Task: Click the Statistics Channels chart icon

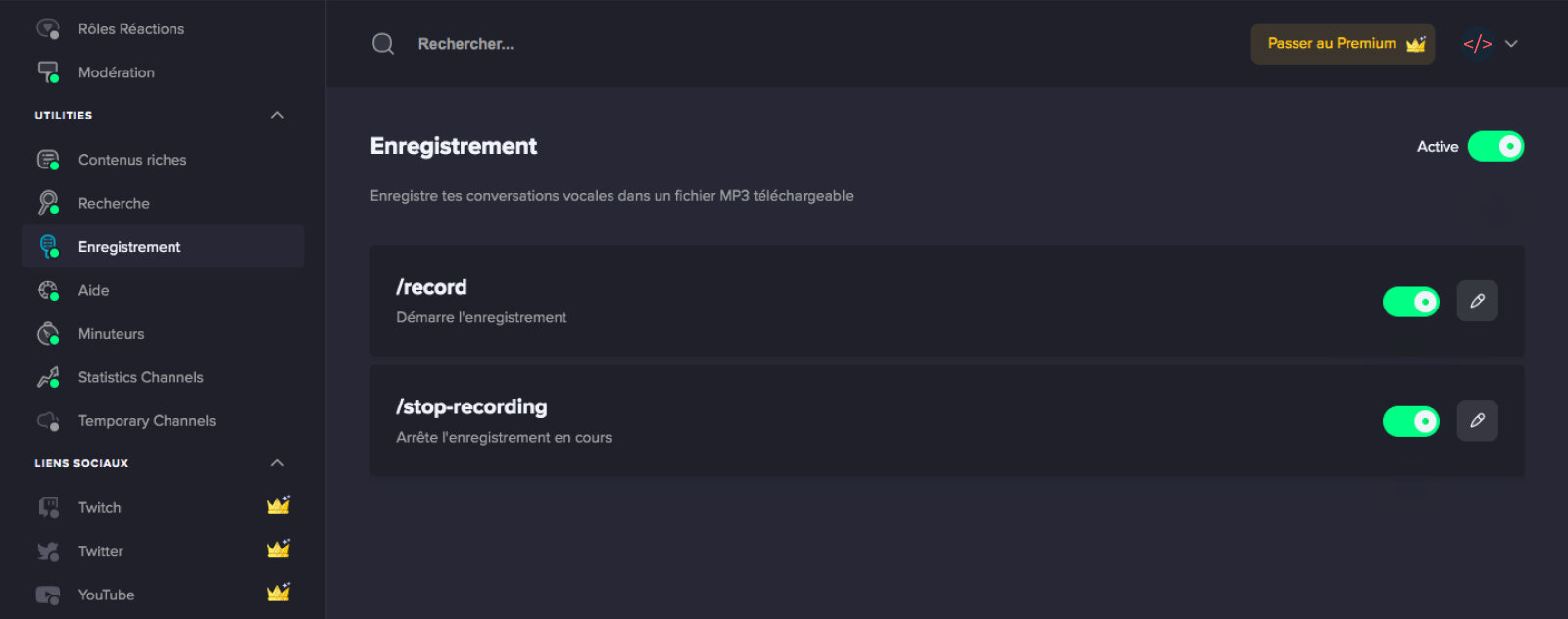Action: (48, 377)
